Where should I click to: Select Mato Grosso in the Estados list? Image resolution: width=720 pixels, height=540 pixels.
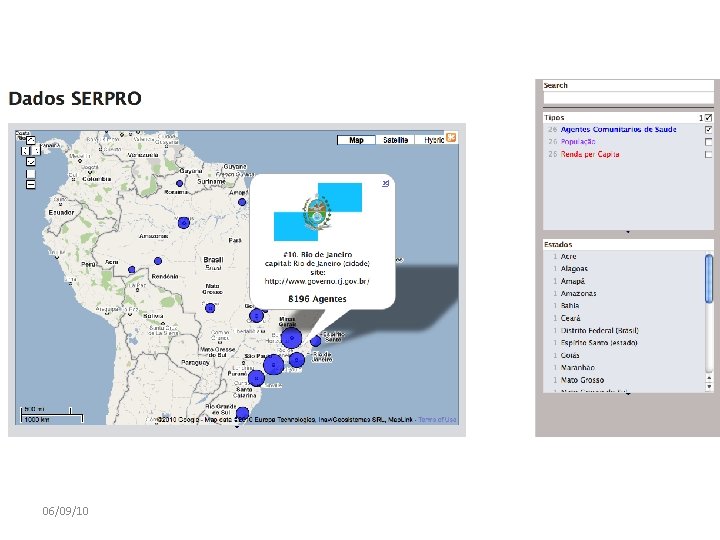tap(582, 380)
